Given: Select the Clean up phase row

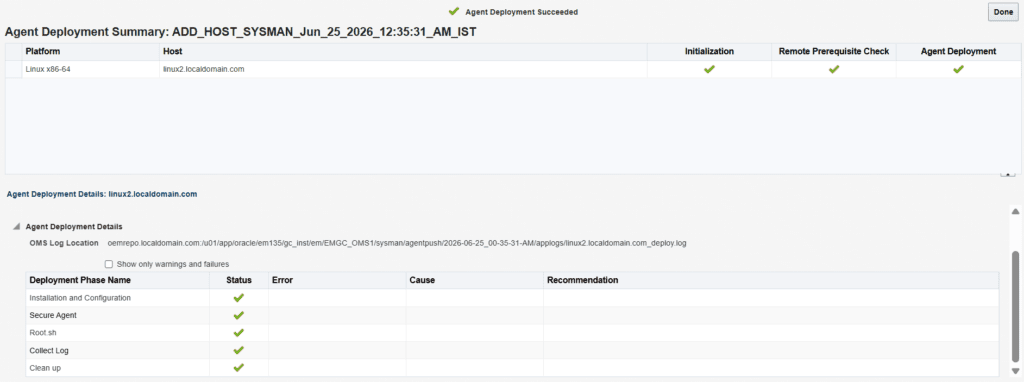Looking at the screenshot, I should click(x=512, y=368).
